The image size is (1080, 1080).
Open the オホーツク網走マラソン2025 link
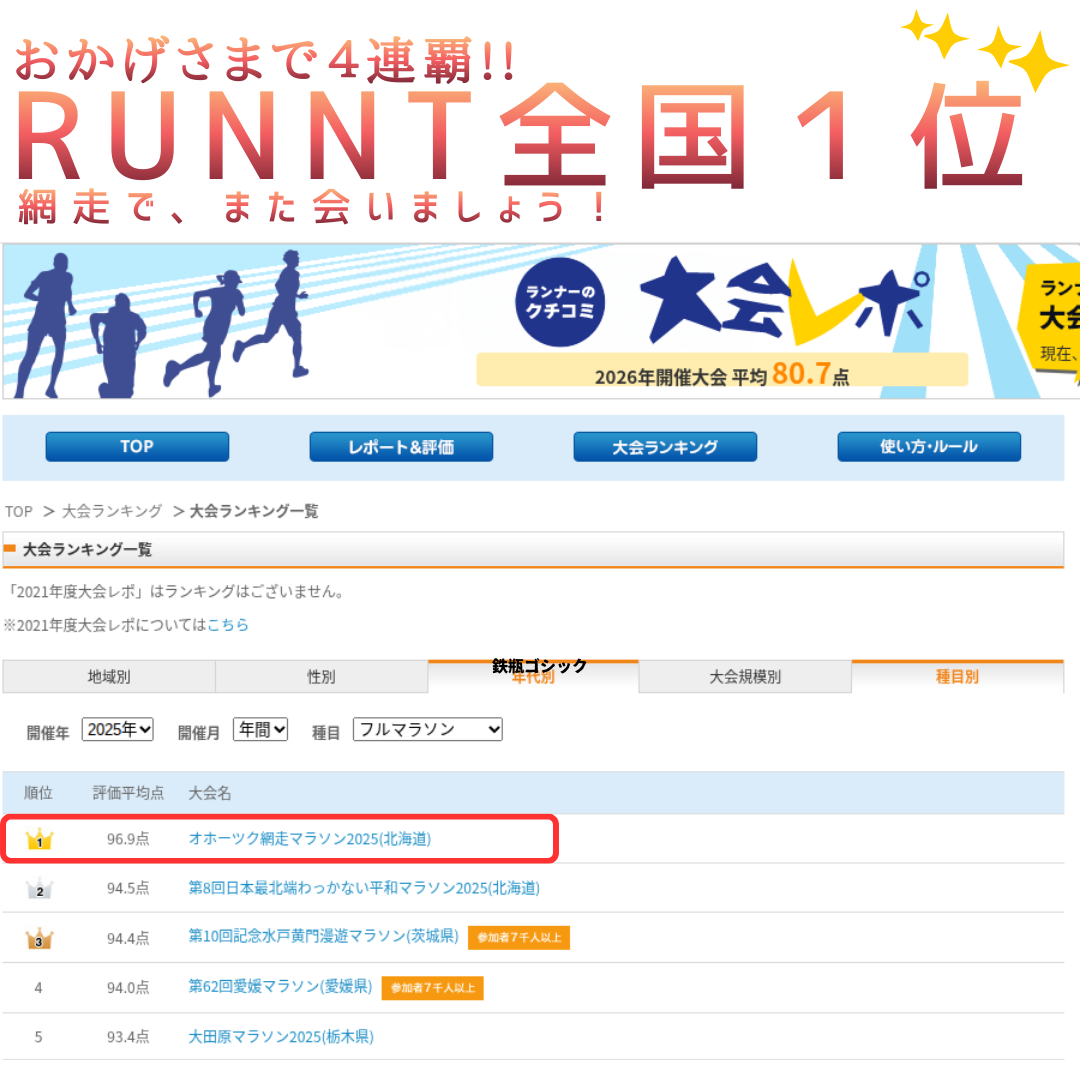[x=310, y=839]
